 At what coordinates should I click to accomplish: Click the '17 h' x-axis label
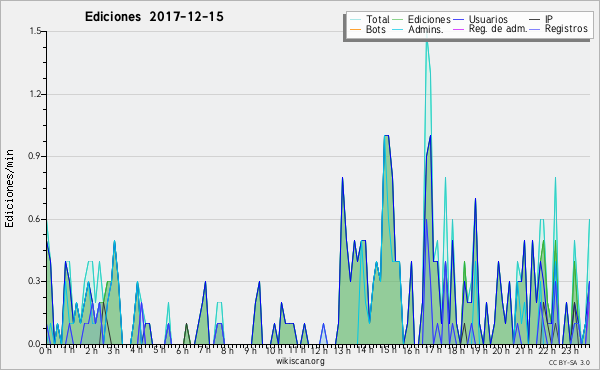[x=433, y=350]
